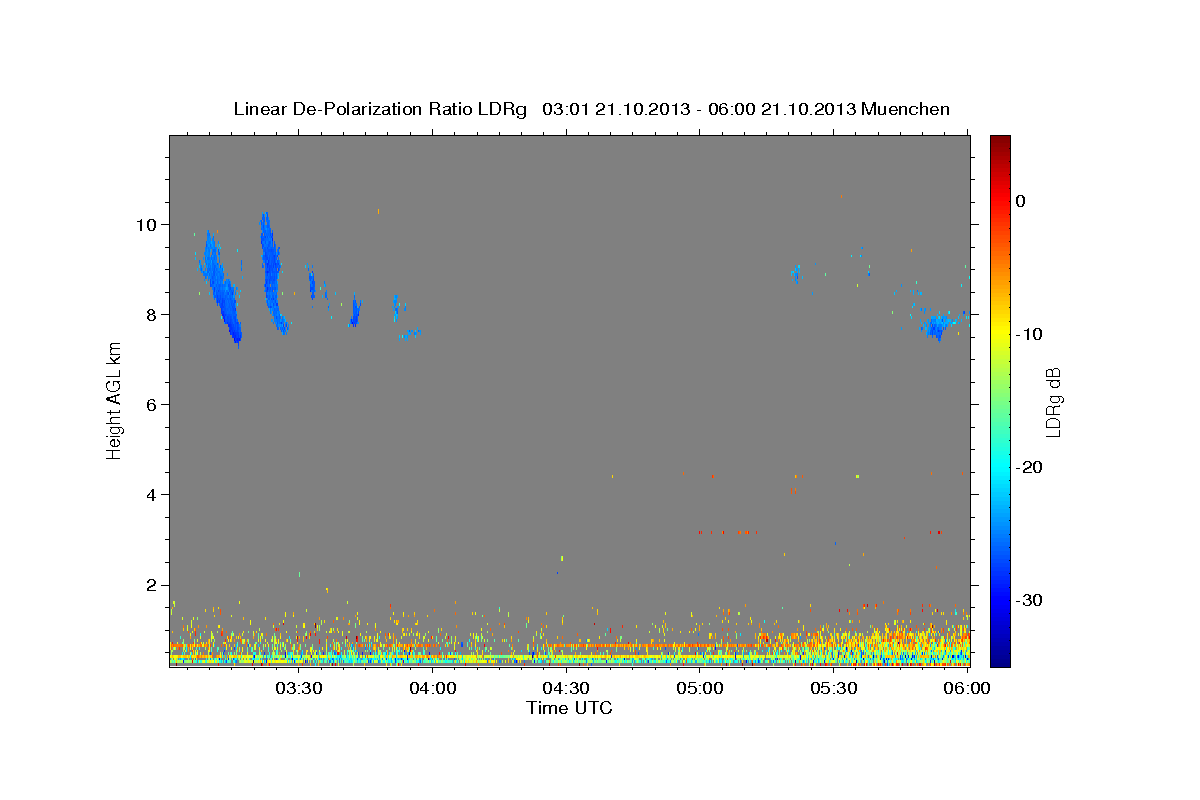Click the "05:30" time tick label

[833, 689]
